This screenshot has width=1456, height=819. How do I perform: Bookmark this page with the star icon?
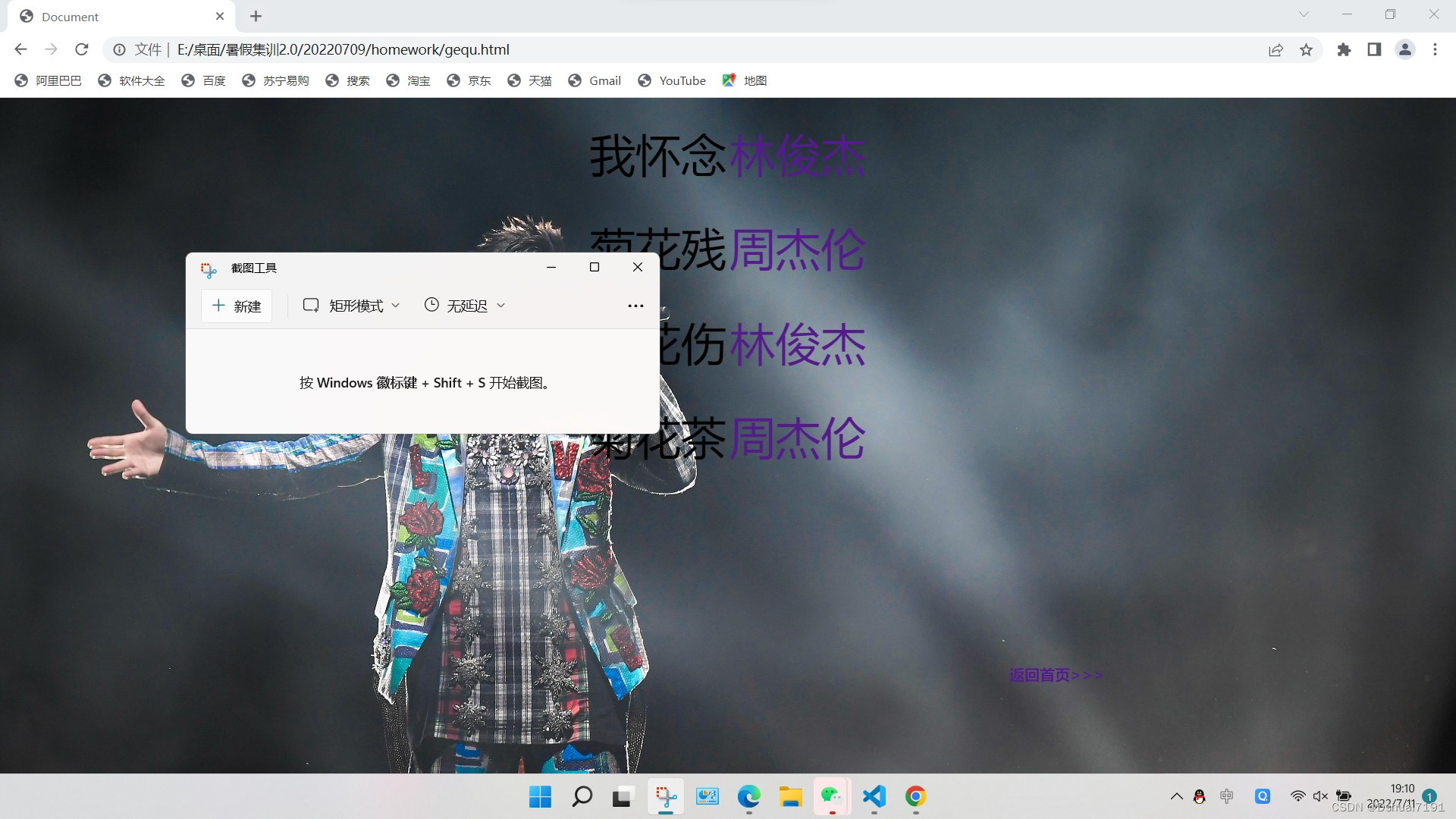pyautogui.click(x=1306, y=50)
